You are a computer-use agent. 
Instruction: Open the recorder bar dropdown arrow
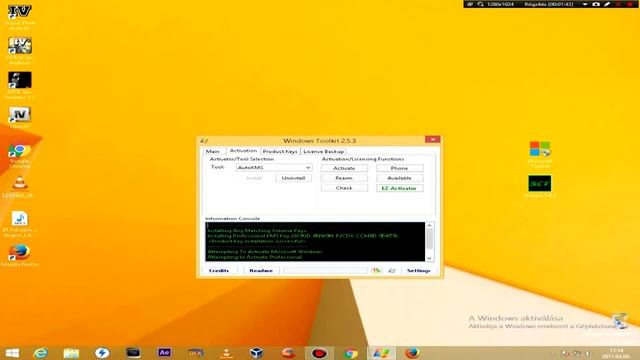tap(584, 4)
